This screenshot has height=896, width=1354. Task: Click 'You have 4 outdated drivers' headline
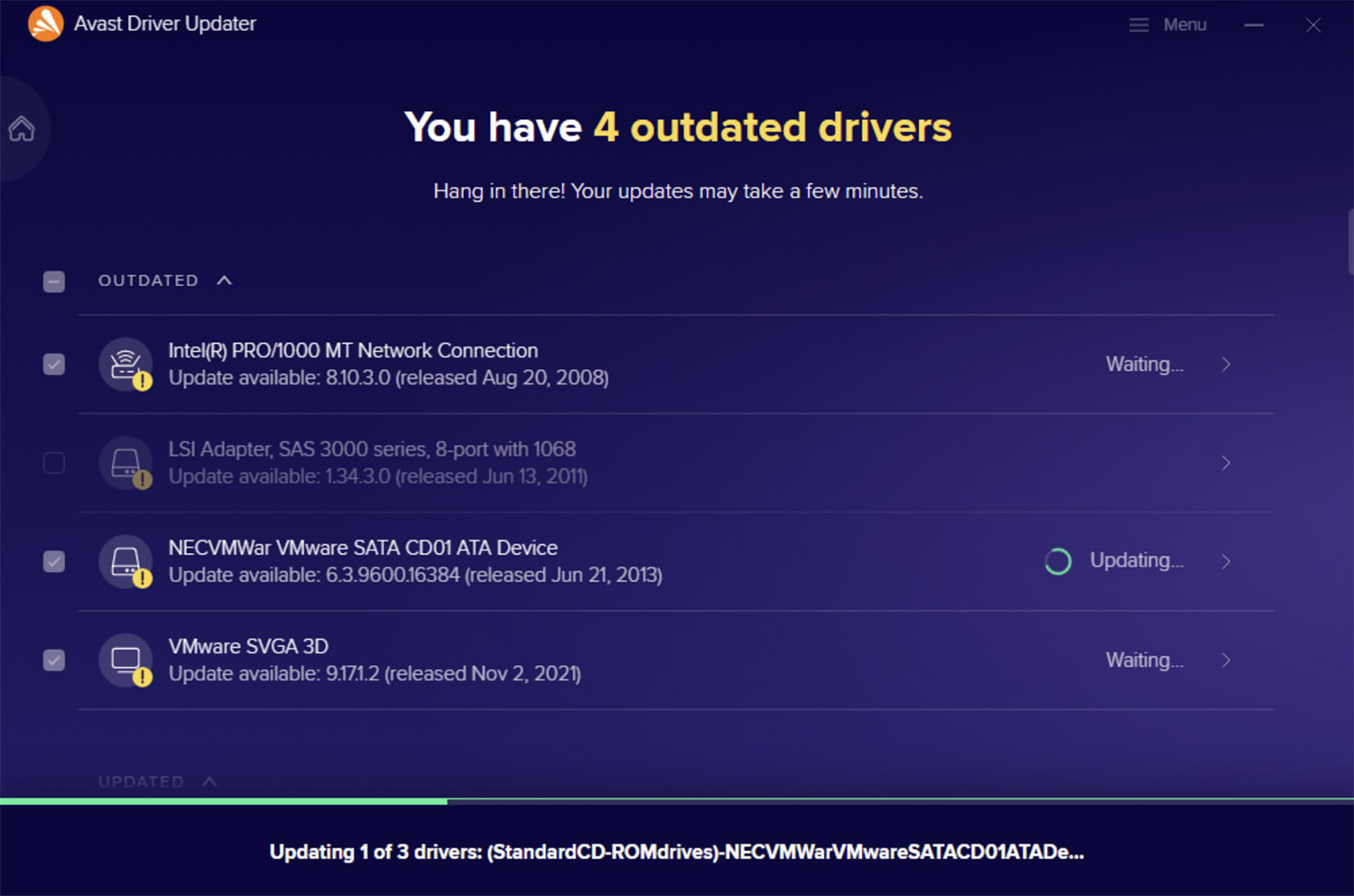(x=678, y=127)
